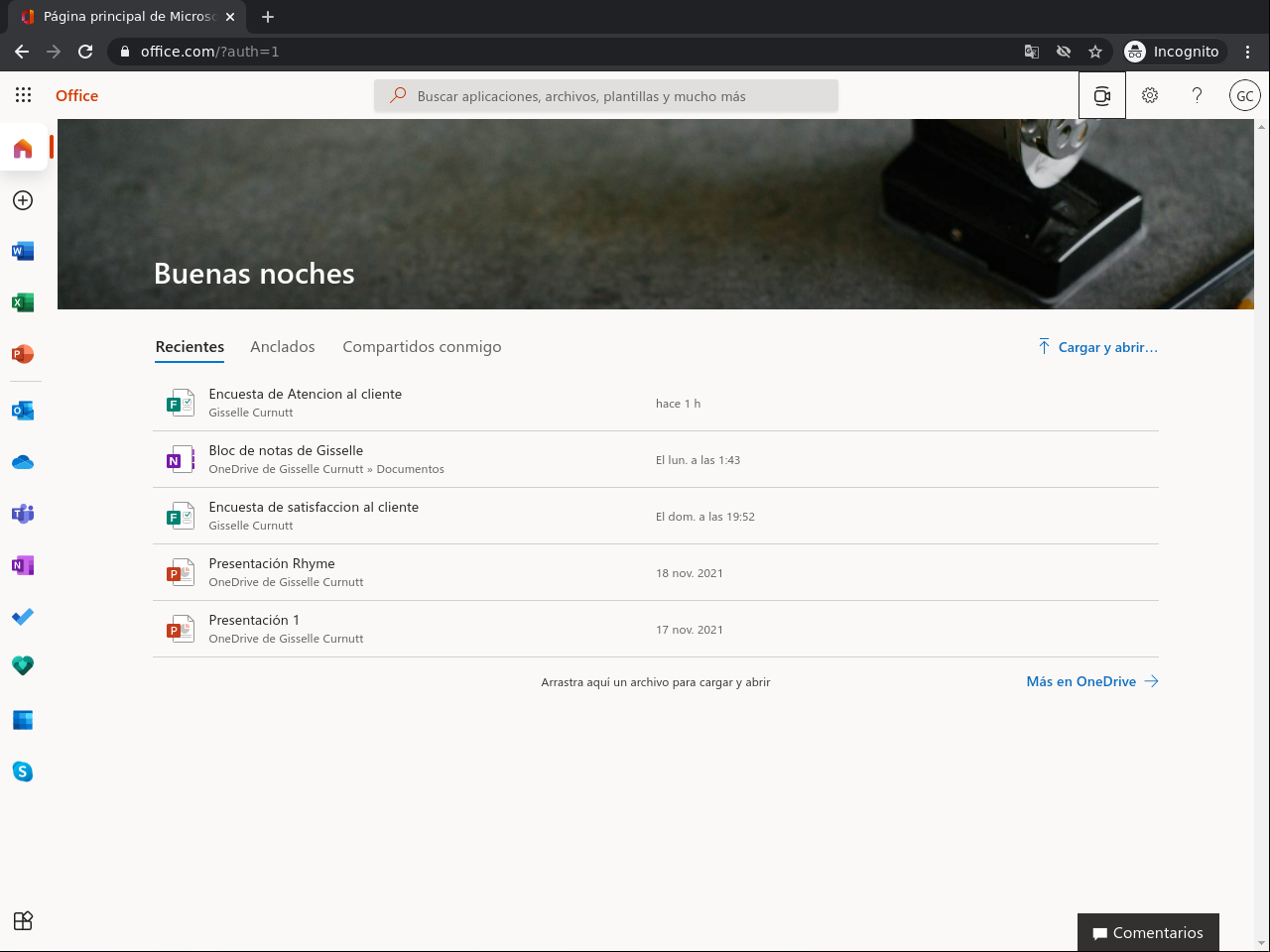This screenshot has height=952, width=1270.
Task: Show all apps icon at sidebar bottom
Action: point(23,920)
